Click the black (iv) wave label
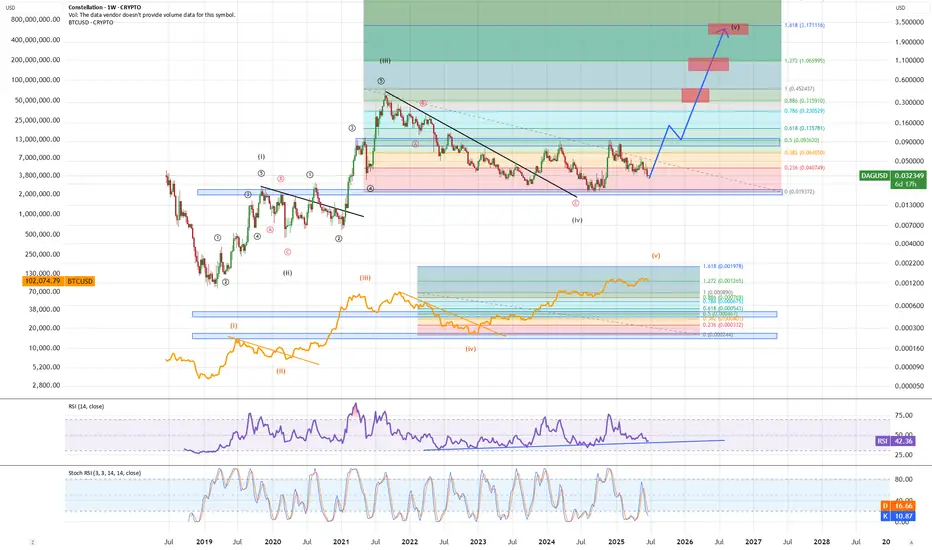932x550 pixels. pos(577,220)
